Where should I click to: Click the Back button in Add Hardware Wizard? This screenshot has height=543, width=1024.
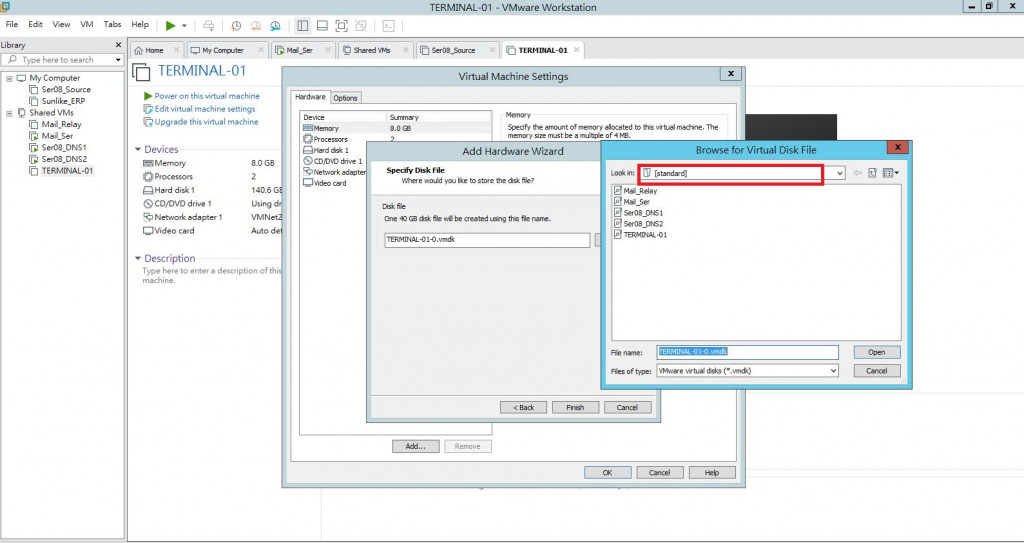coord(523,407)
